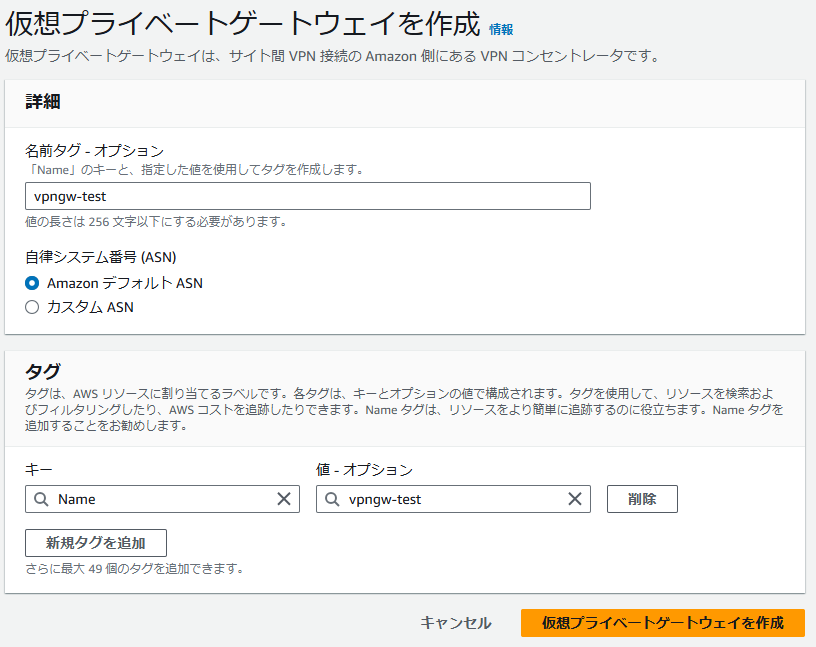The width and height of the screenshot is (816, 647).
Task: Click the タグ section heading
Action: tap(43, 371)
